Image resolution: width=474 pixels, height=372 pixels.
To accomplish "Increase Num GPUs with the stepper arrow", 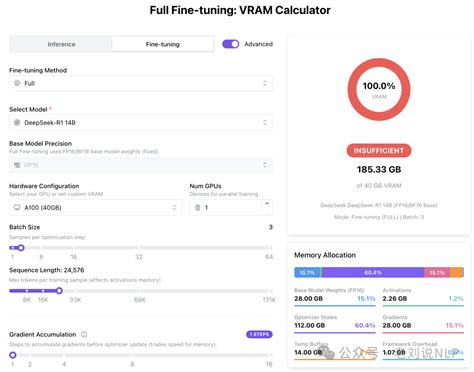I will click(x=267, y=203).
